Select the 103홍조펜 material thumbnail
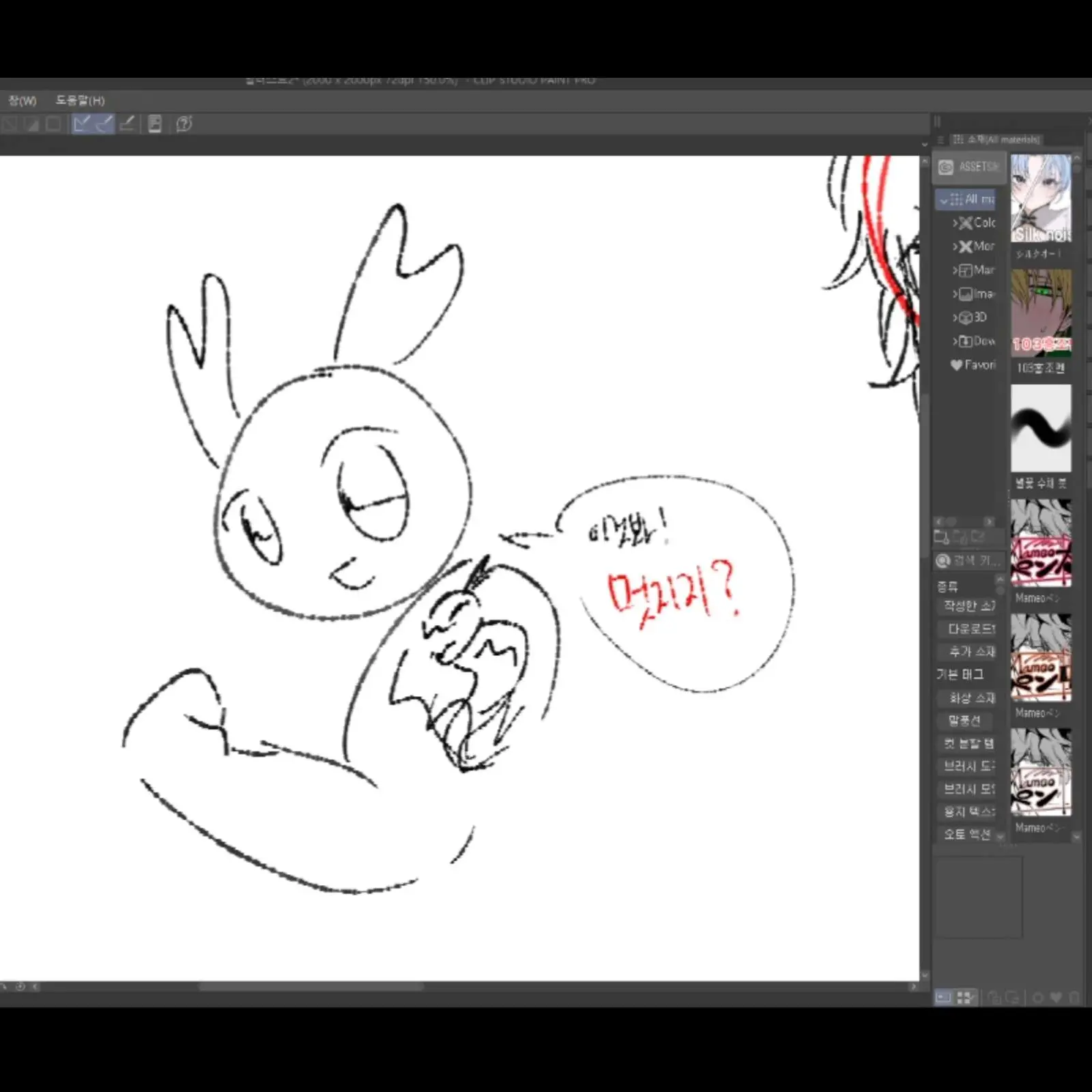 pos(1041,313)
